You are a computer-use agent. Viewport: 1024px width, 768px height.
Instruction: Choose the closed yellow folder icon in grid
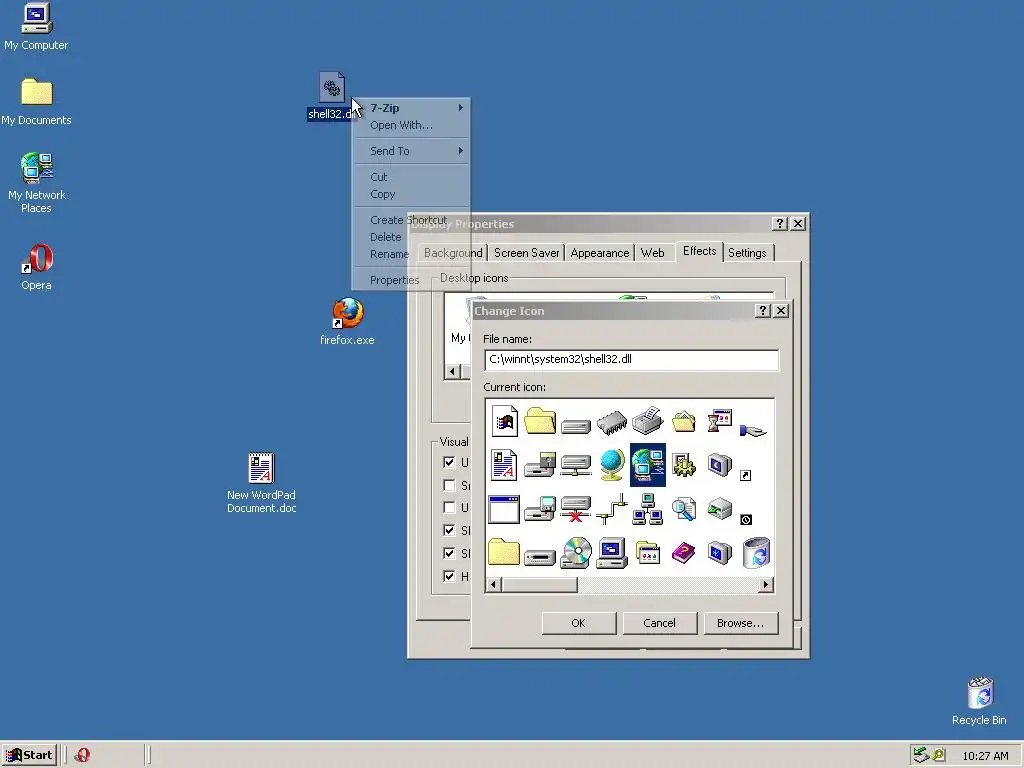(x=504, y=552)
